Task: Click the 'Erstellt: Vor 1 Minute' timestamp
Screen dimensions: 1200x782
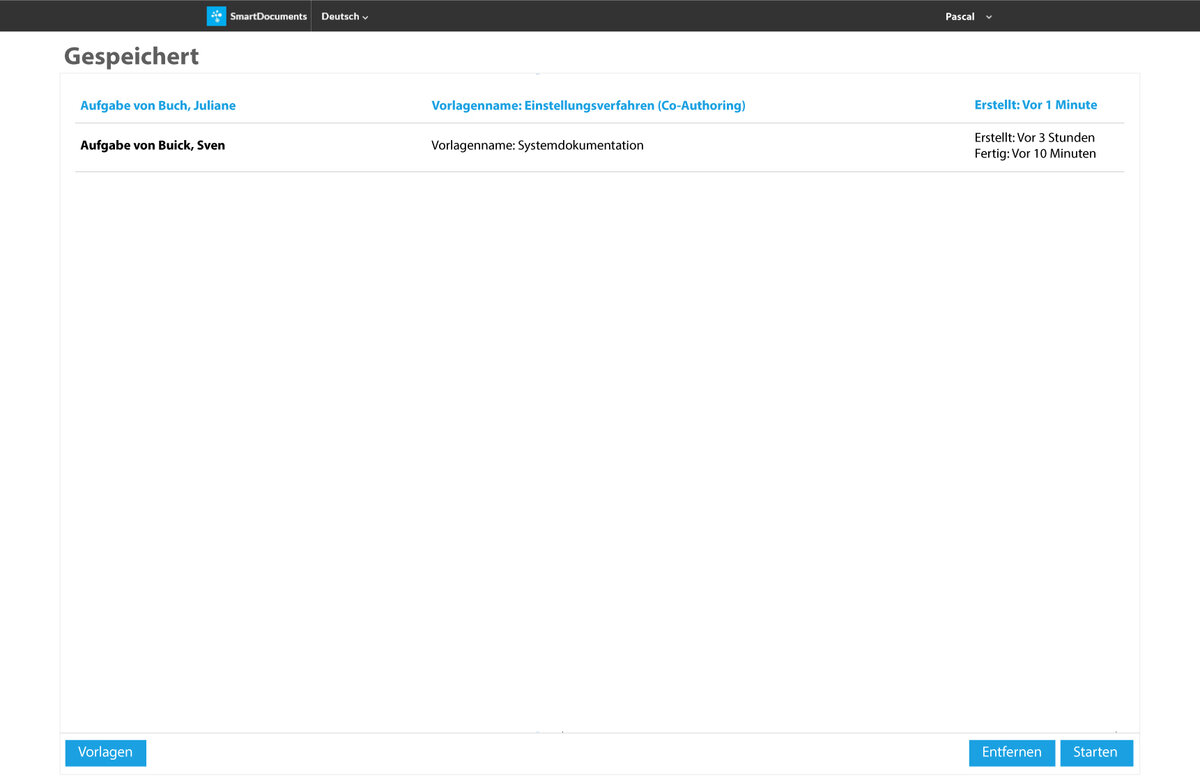Action: (x=1035, y=105)
